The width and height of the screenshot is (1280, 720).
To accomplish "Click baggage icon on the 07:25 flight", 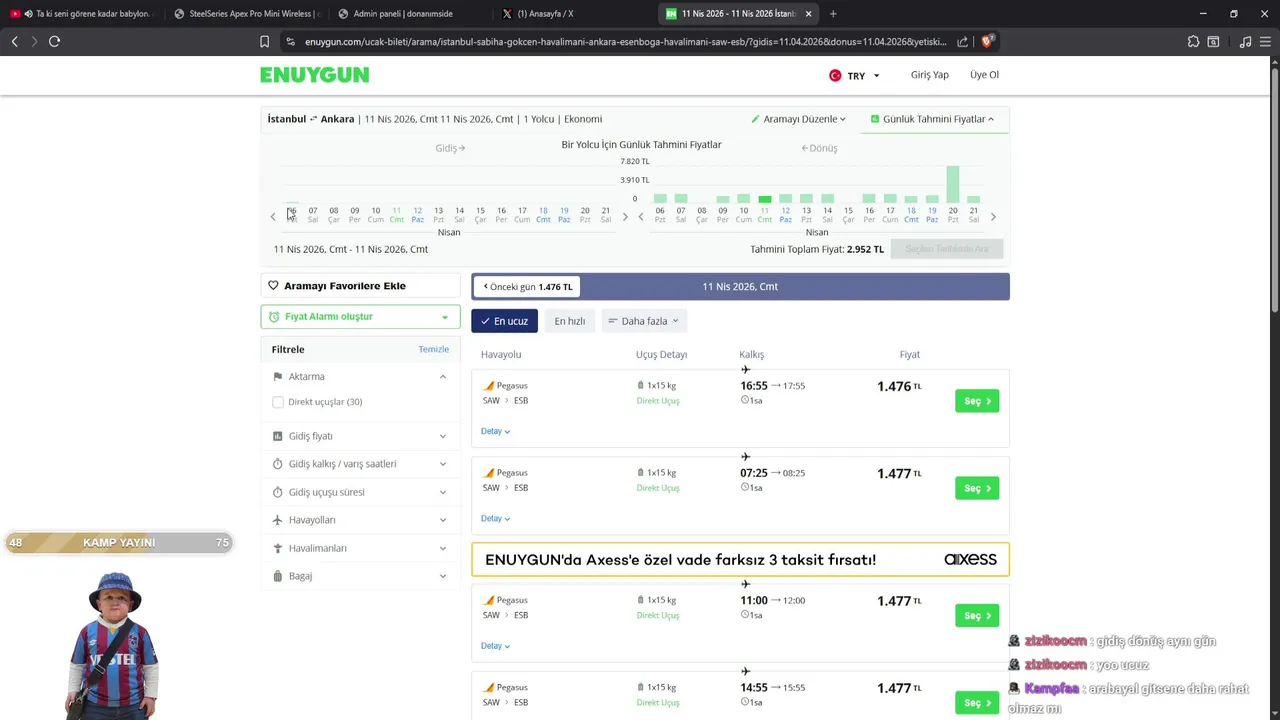I will [x=641, y=472].
